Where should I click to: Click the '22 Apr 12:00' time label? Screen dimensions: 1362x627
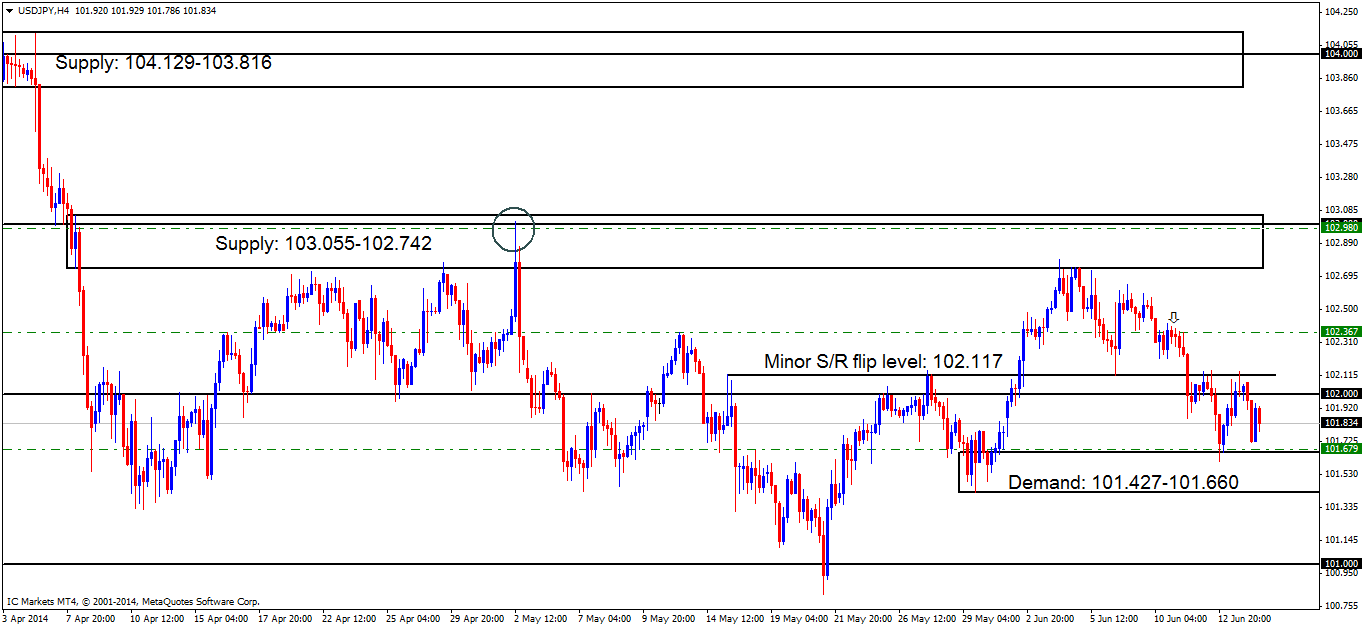pyautogui.click(x=351, y=619)
